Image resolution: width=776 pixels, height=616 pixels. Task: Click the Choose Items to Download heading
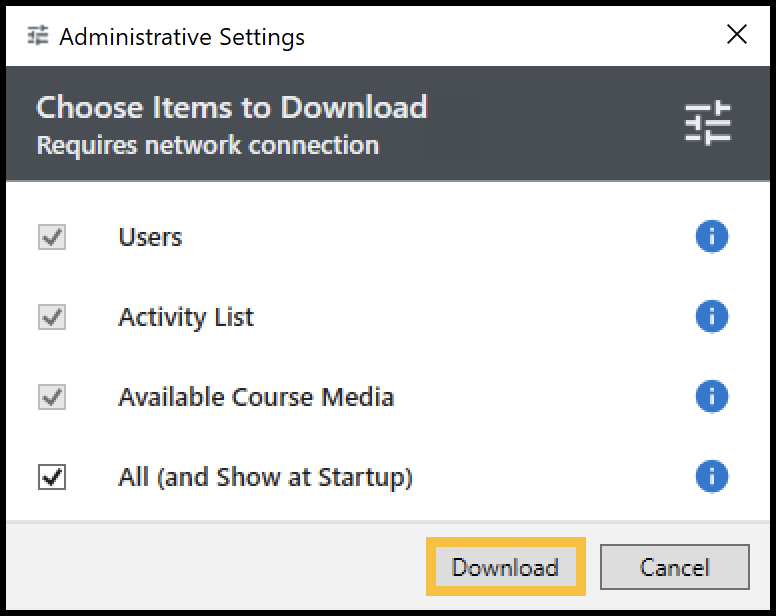[x=232, y=107]
